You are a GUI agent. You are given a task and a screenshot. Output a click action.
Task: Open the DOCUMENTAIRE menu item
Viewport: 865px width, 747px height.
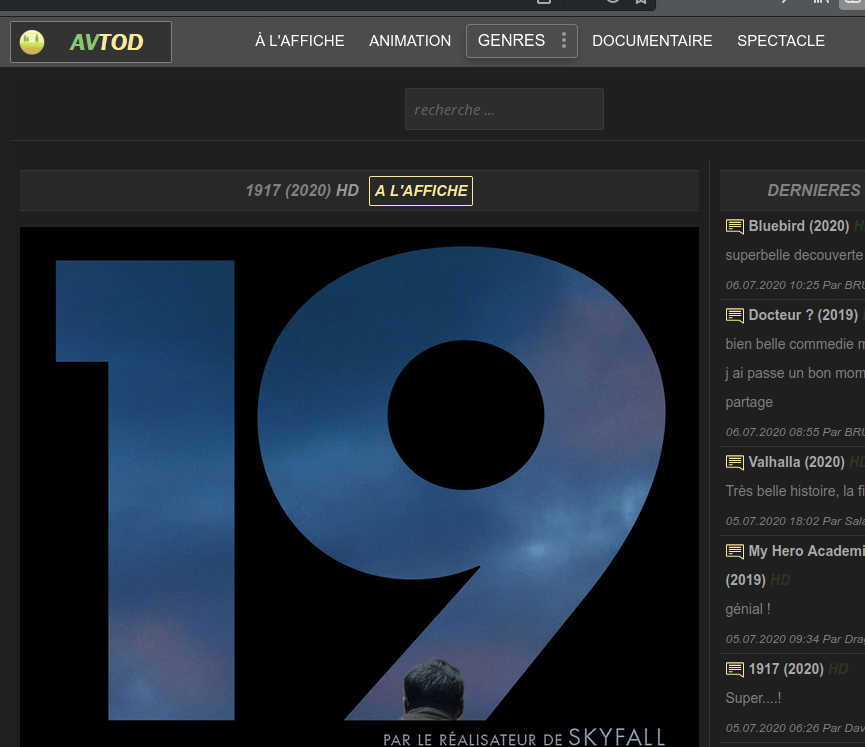[x=652, y=41]
